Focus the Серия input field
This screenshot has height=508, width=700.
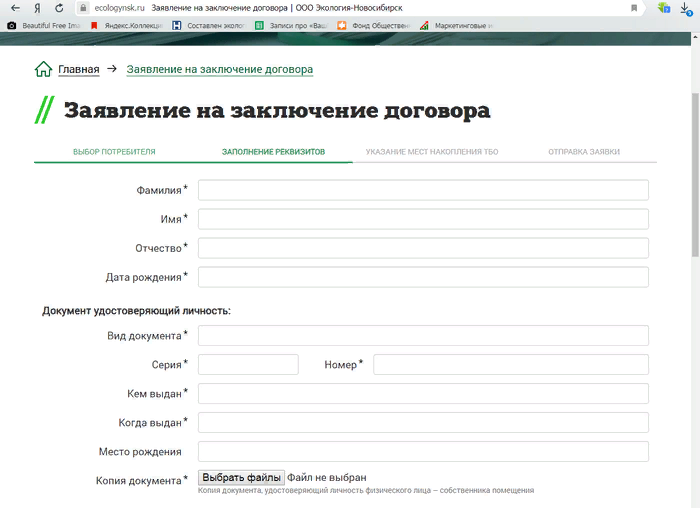tap(248, 364)
